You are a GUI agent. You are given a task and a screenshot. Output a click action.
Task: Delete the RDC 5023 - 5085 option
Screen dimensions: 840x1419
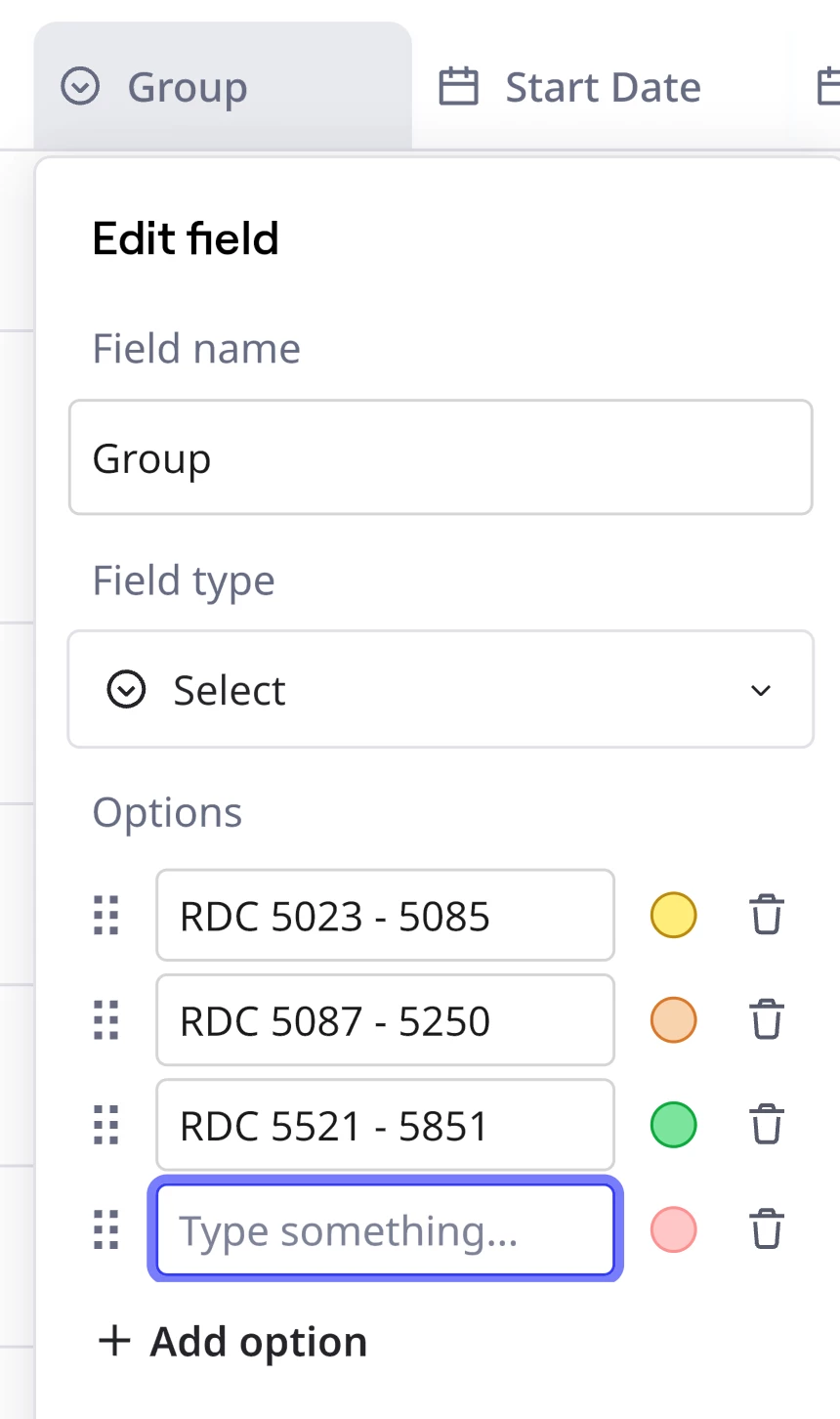pyautogui.click(x=767, y=916)
